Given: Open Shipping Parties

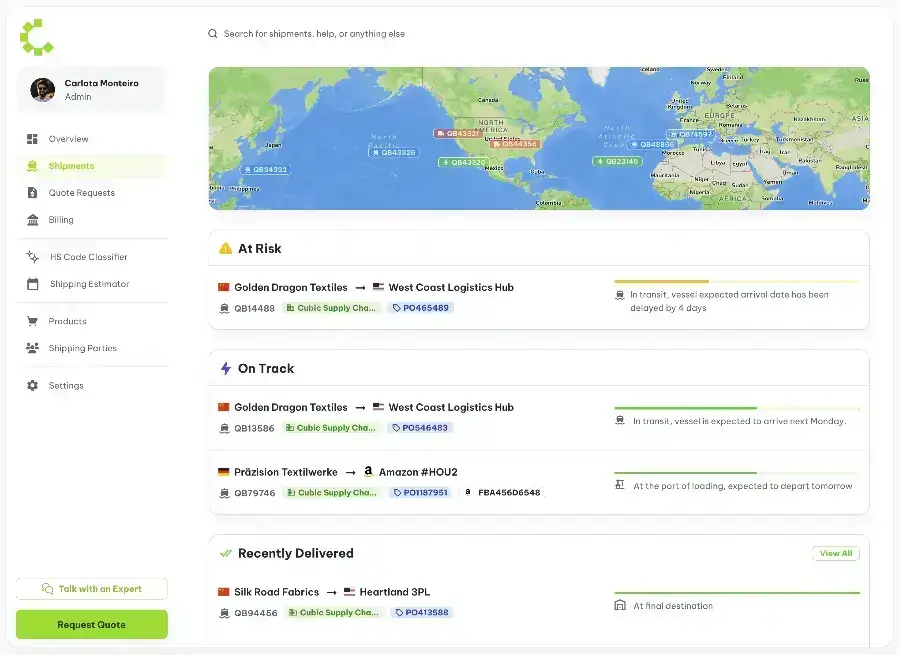Looking at the screenshot, I should point(93,348).
